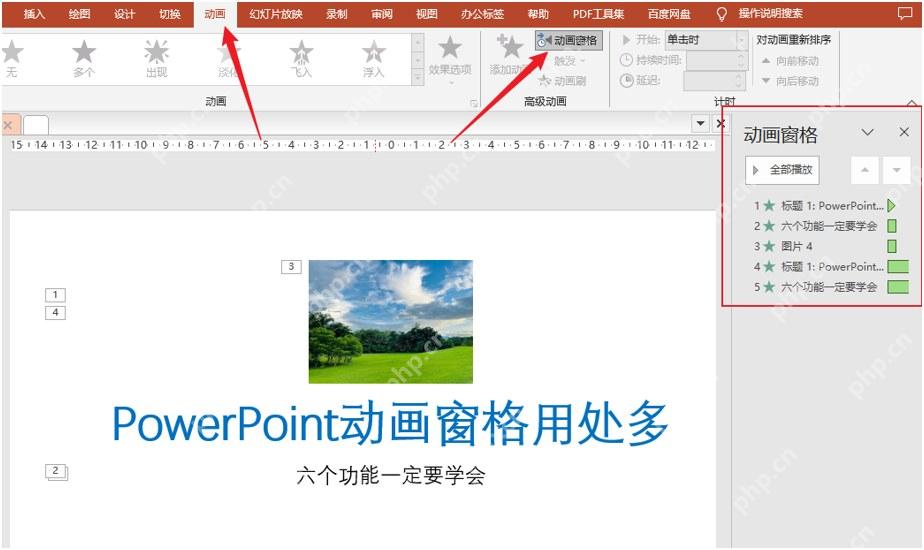Click the subtitle 六个功能一定要学会
Screen dimensions: 924x550
tap(391, 475)
